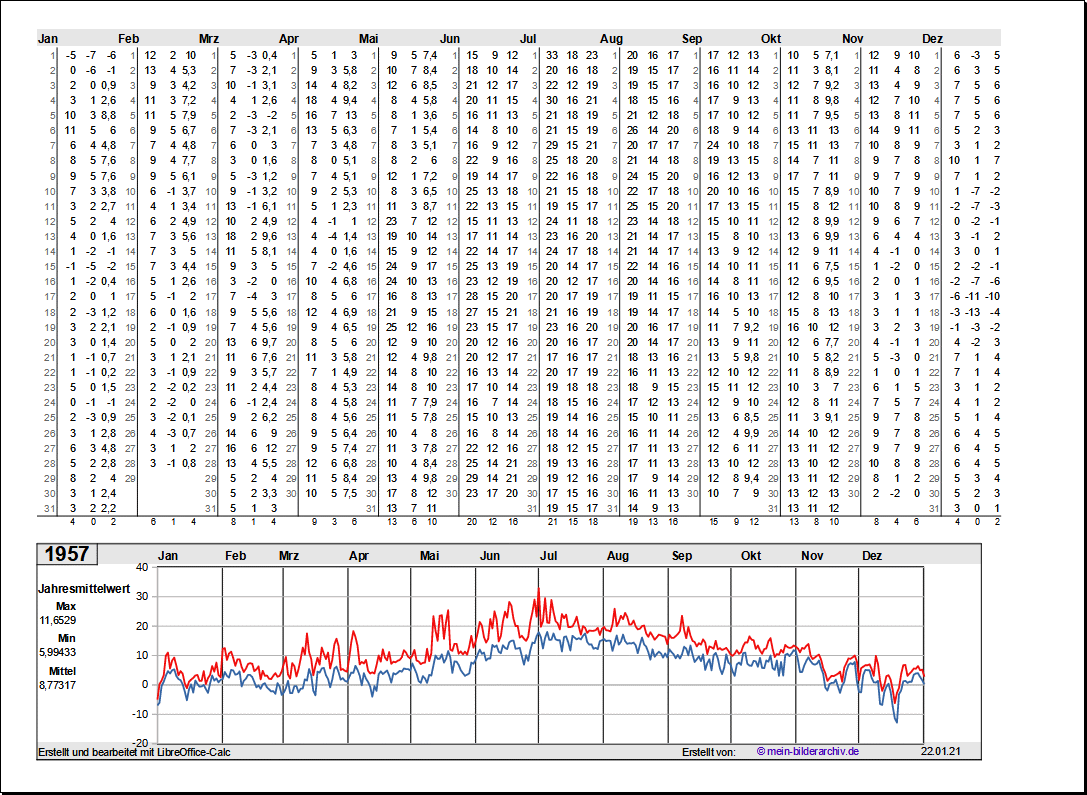Screen dimensions: 1087x795
Task: Click the Sep header in the data table
Action: tap(692, 38)
